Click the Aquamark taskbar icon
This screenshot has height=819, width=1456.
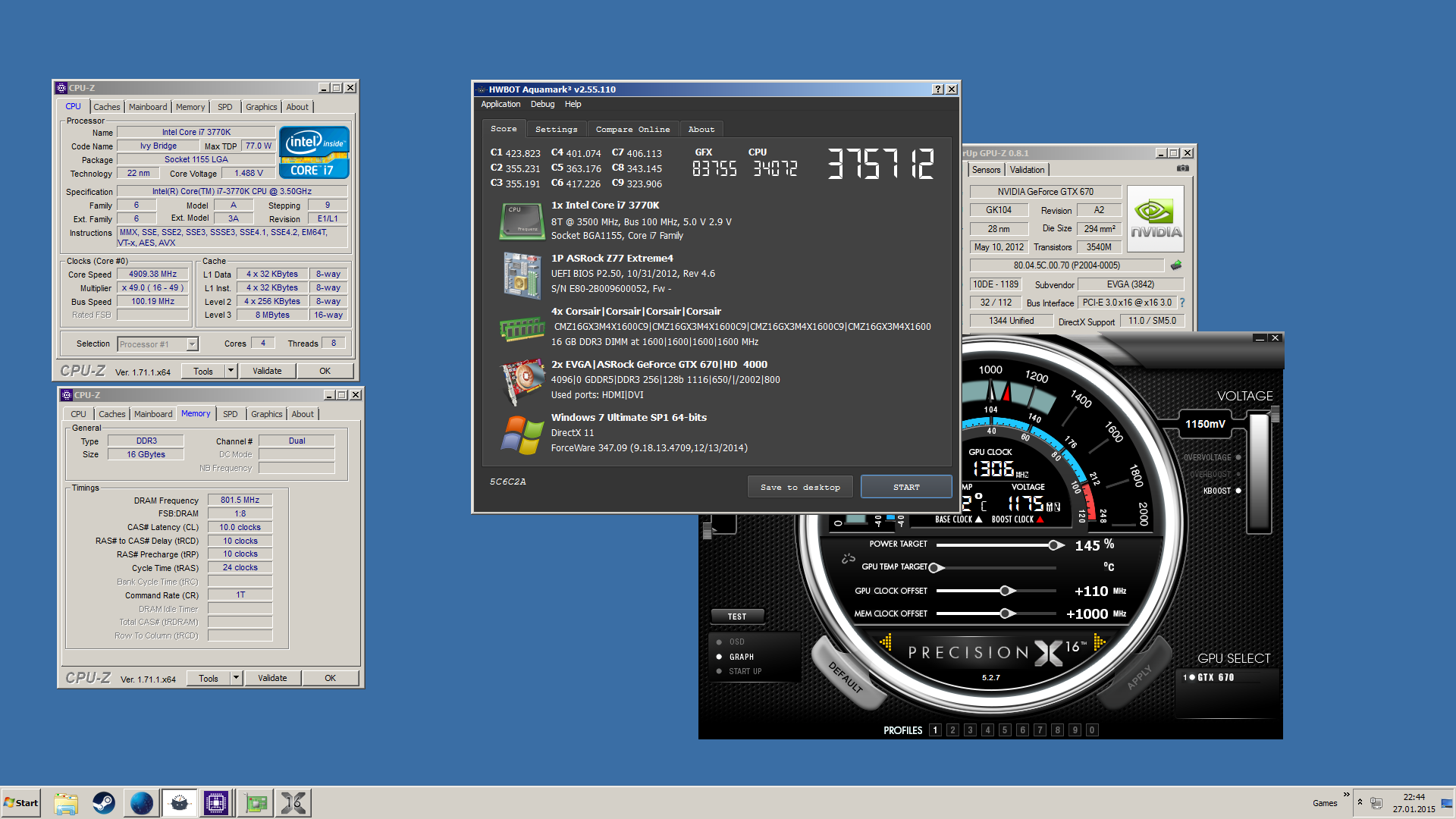[180, 803]
